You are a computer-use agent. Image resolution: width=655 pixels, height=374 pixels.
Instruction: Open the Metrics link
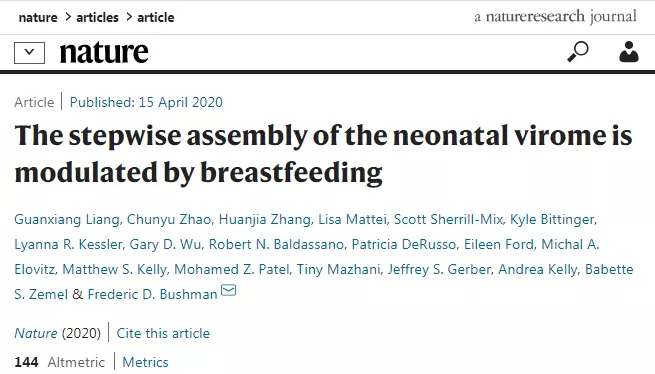[x=145, y=362]
